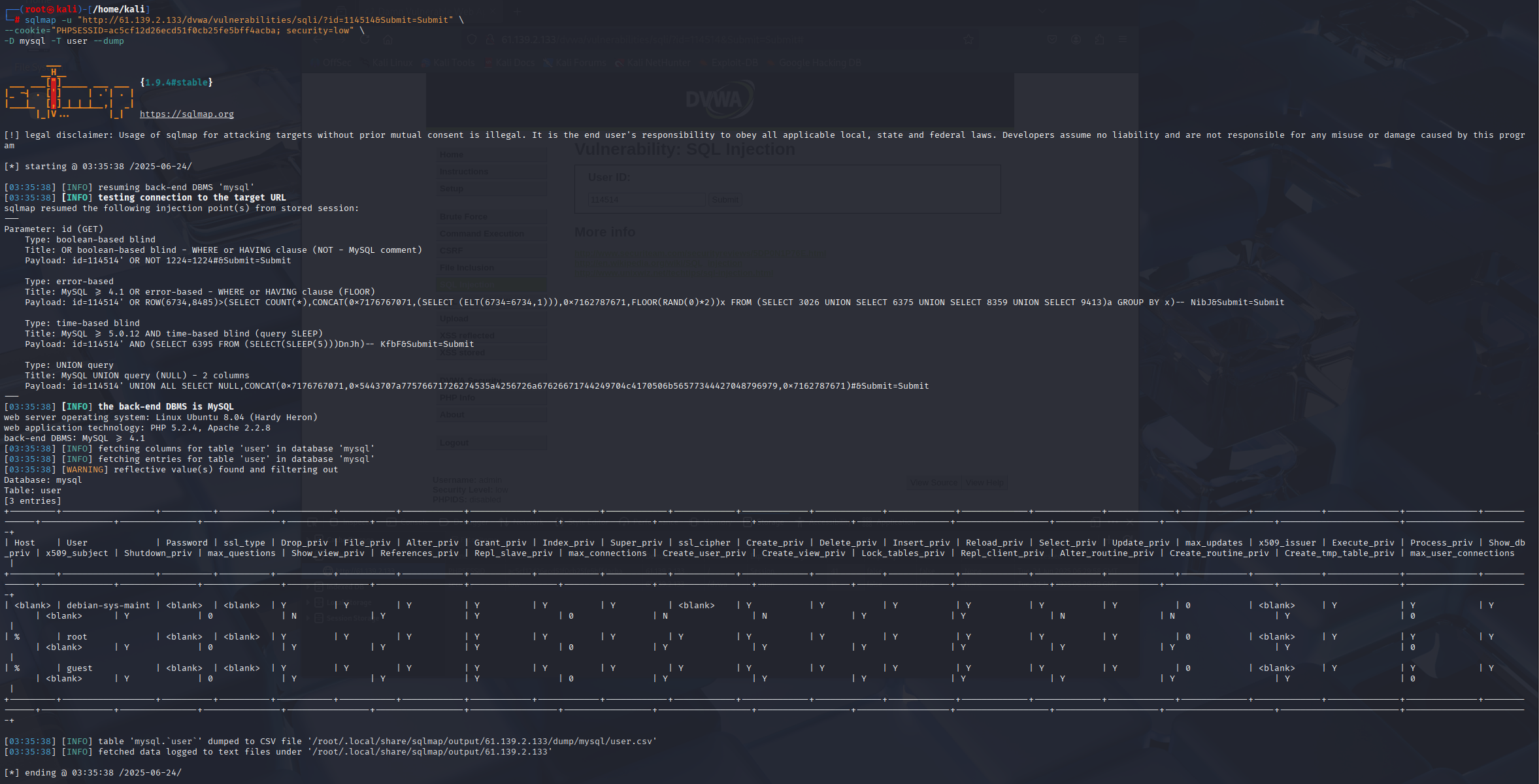Bookmark the page with the star icon

(x=968, y=40)
